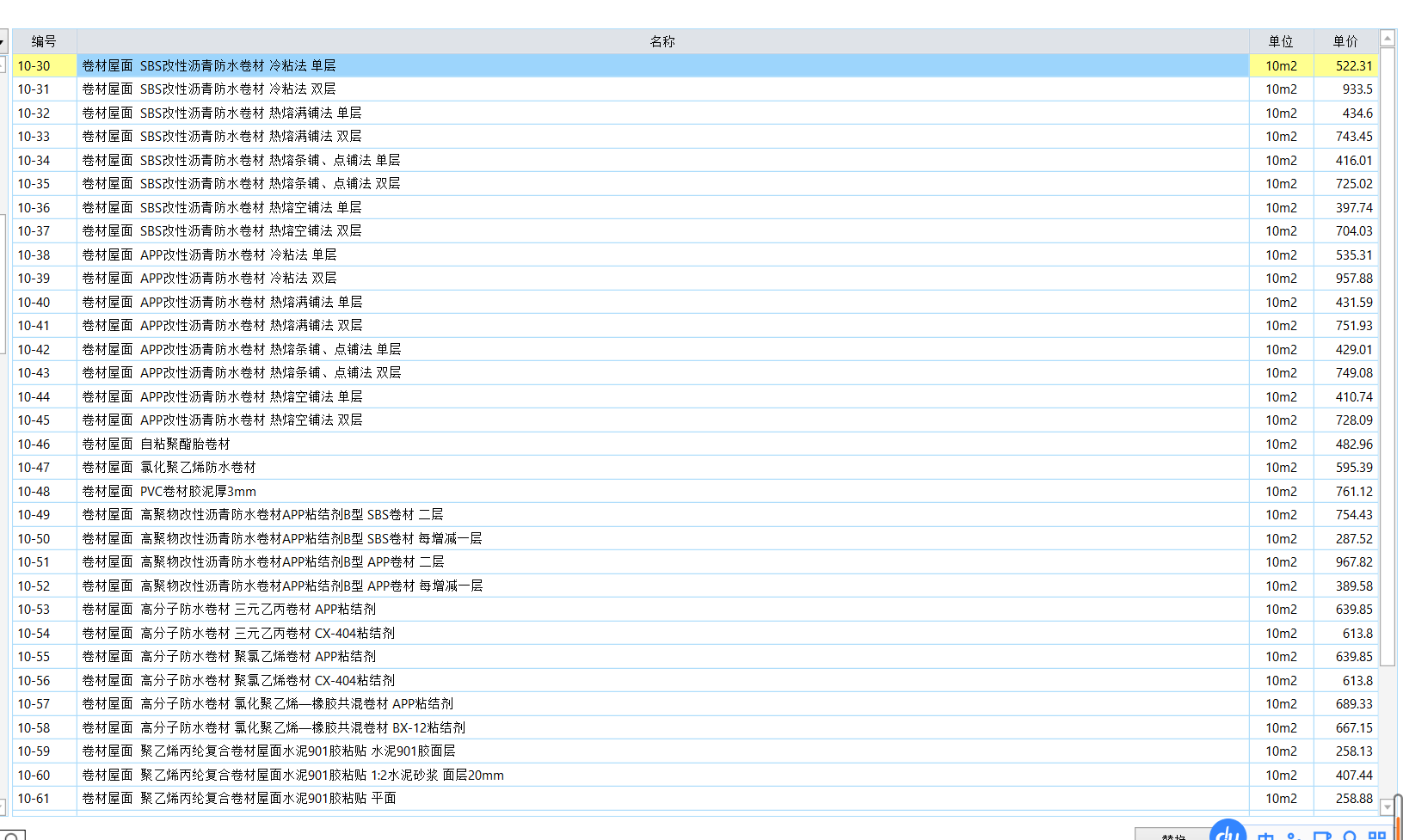1403x840 pixels.
Task: Click the price 751.93
Action: tap(1345, 326)
